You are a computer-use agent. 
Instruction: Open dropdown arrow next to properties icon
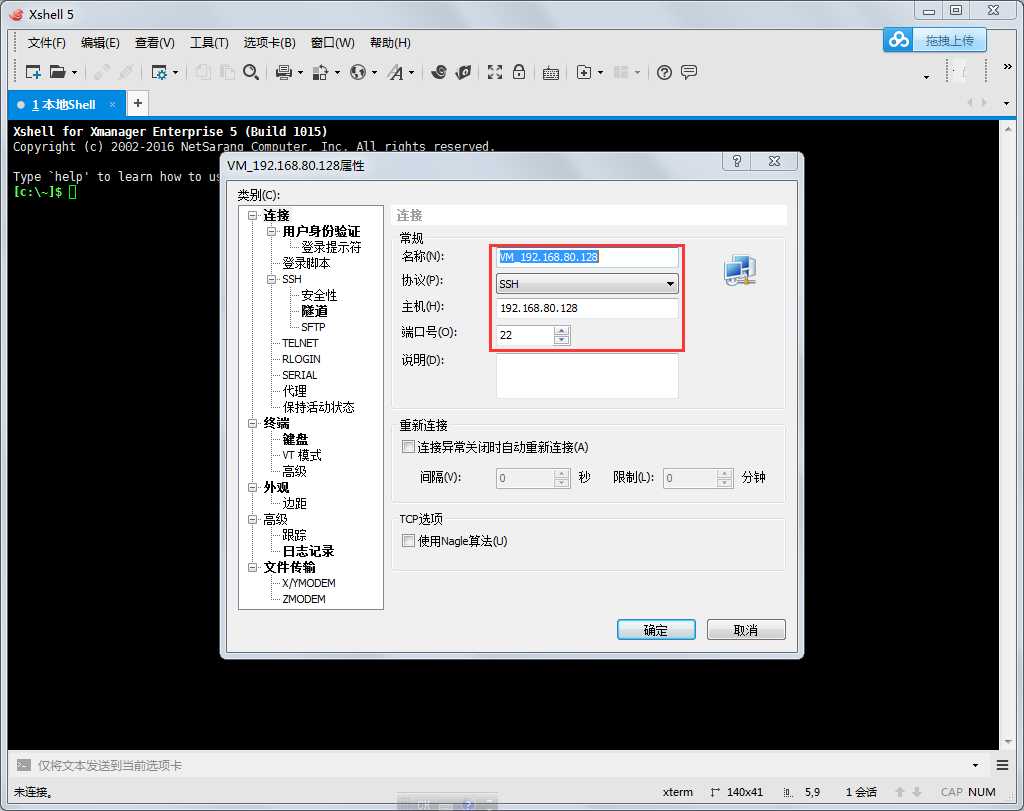tap(175, 72)
